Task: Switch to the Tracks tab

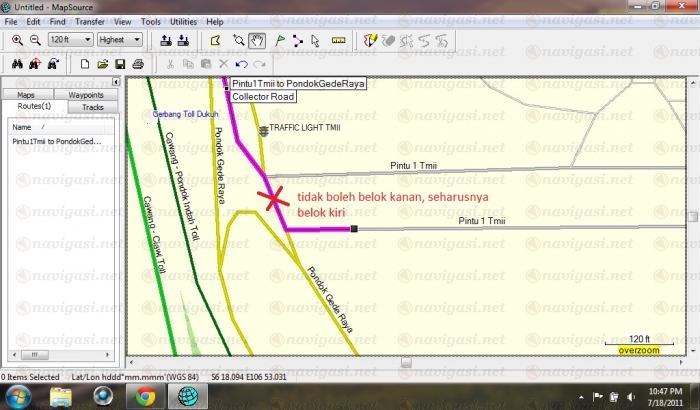Action: 92,106
